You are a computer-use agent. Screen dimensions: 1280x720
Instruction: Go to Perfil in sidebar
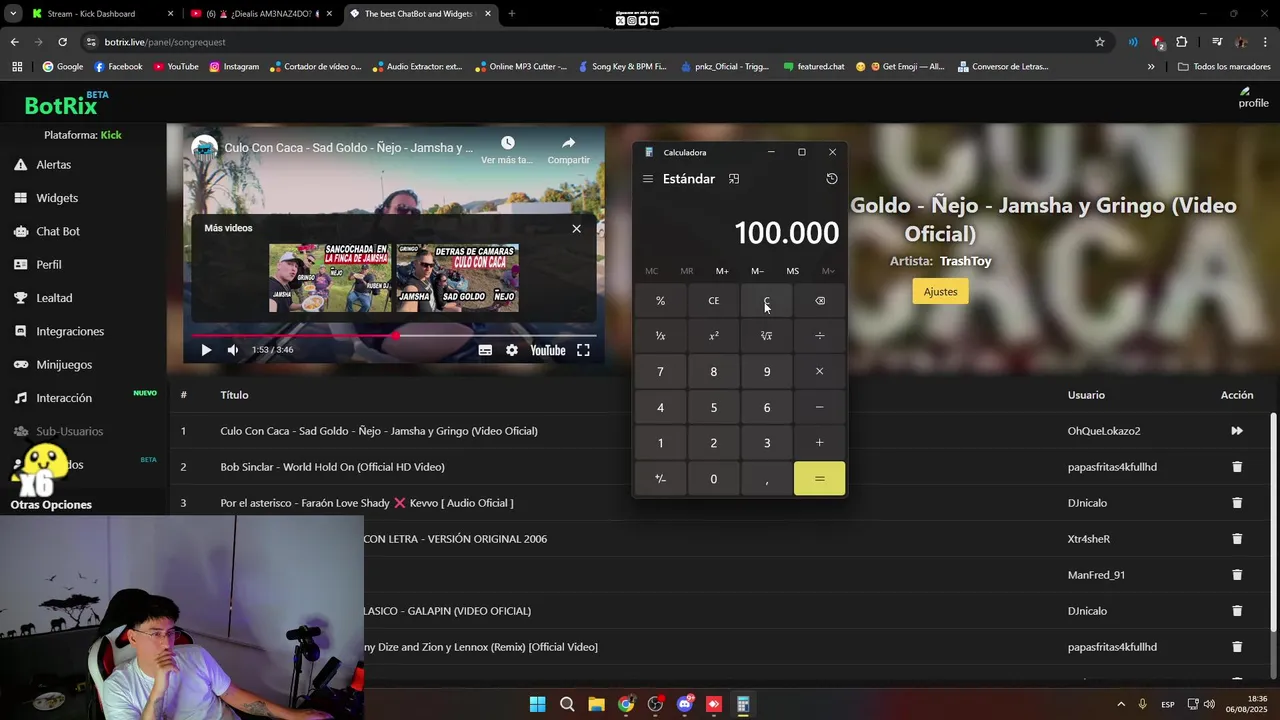pyautogui.click(x=38, y=265)
